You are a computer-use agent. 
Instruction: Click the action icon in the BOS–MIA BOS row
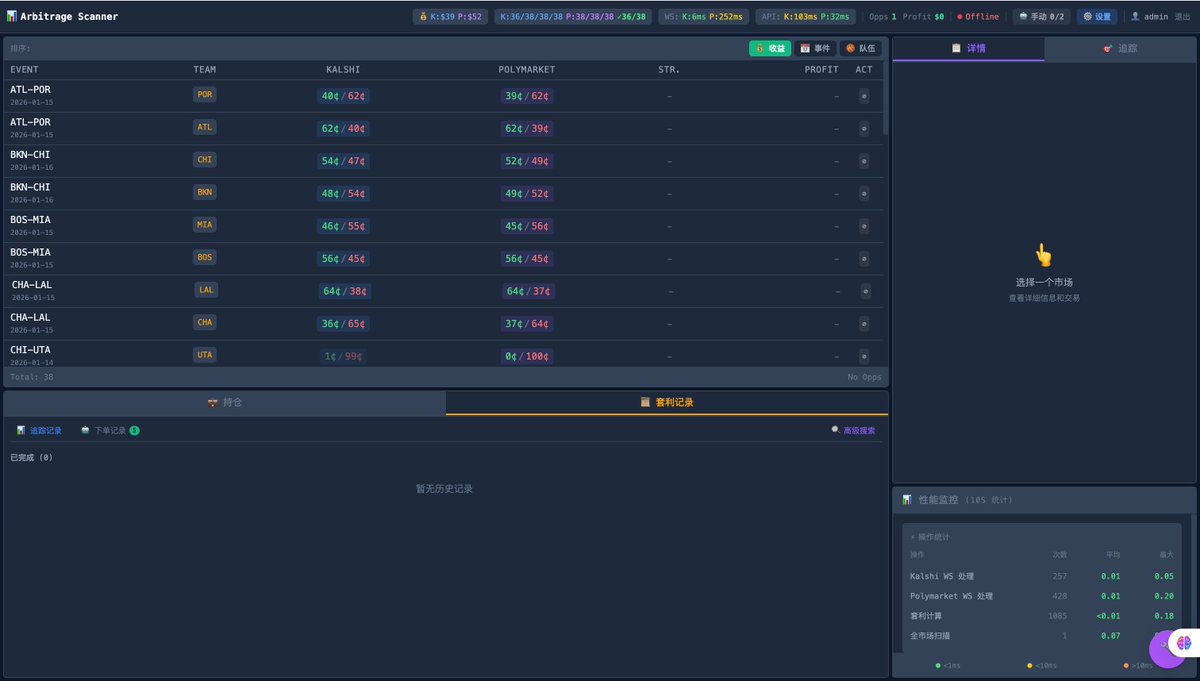coord(864,259)
